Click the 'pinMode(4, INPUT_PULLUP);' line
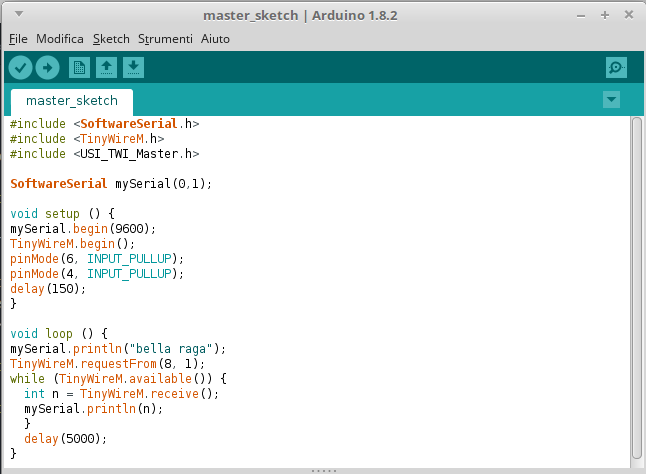 click(x=97, y=273)
